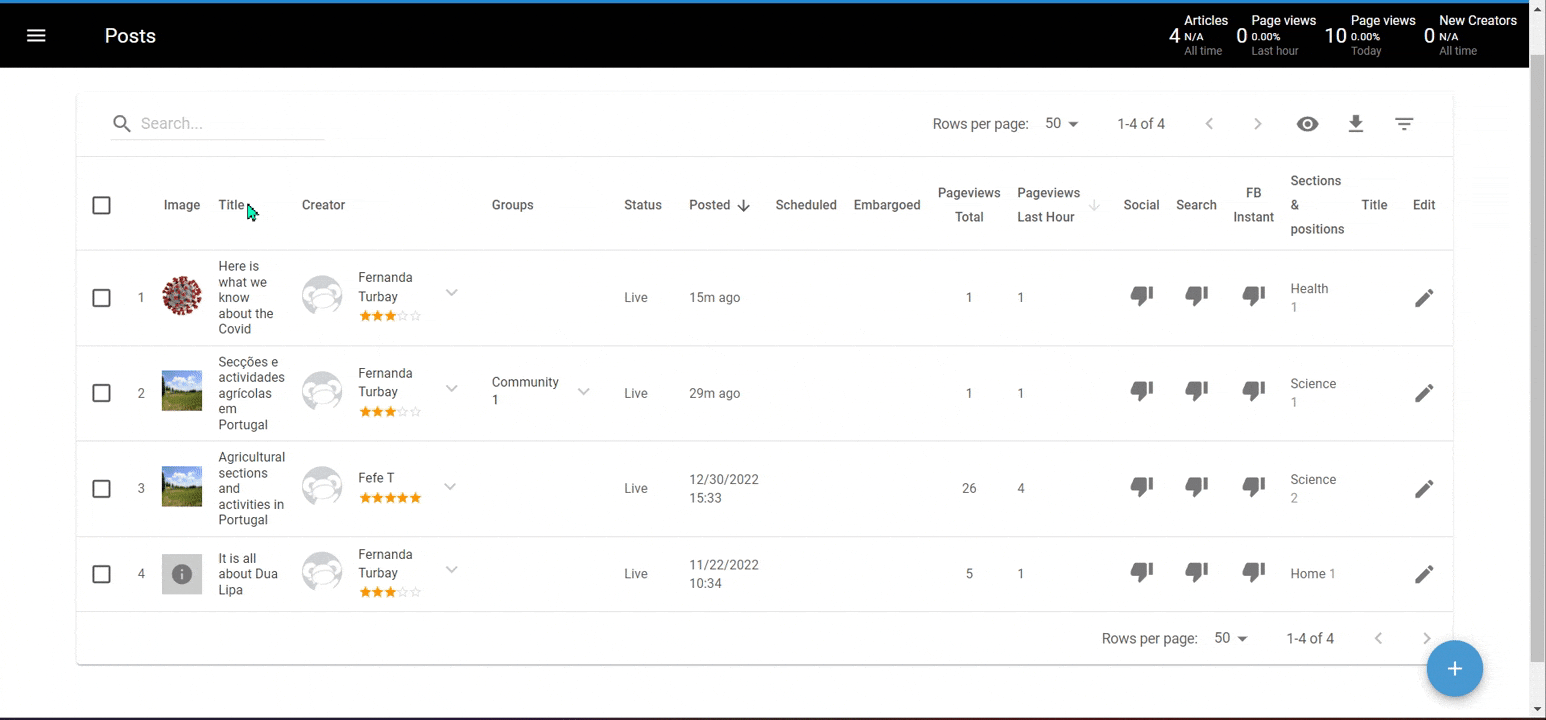The width and height of the screenshot is (1546, 720).
Task: Edit the Dua Lipa post
Action: coord(1424,574)
